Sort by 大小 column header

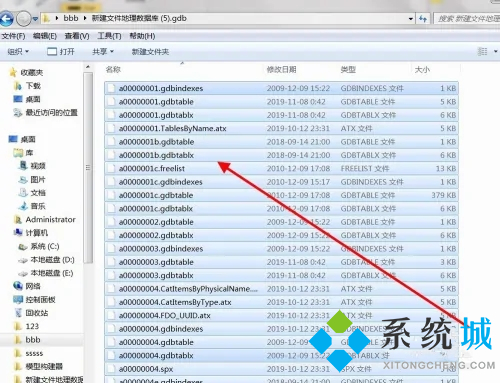[x=422, y=69]
